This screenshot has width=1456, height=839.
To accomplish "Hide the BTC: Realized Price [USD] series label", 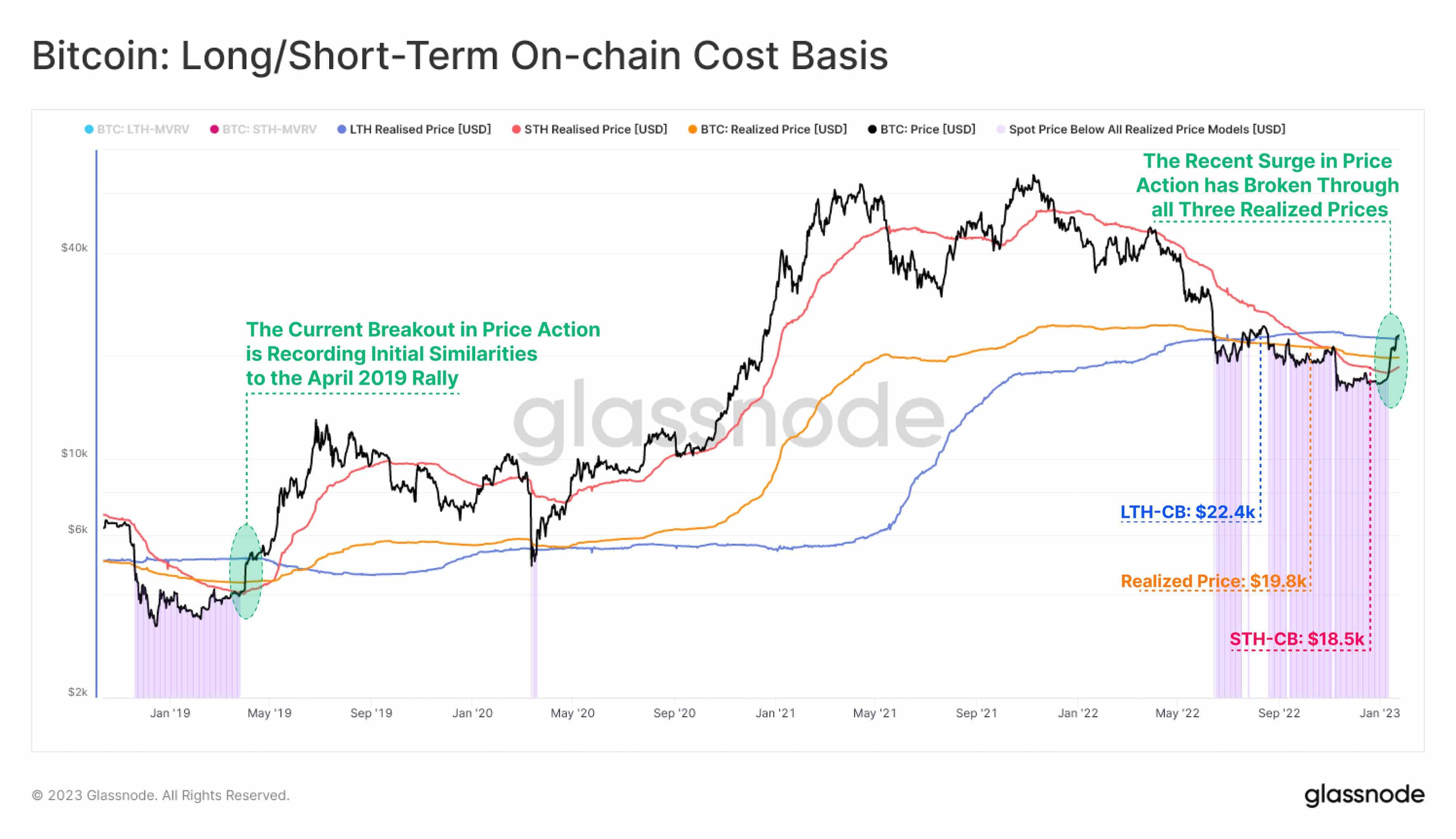I will coord(773,130).
